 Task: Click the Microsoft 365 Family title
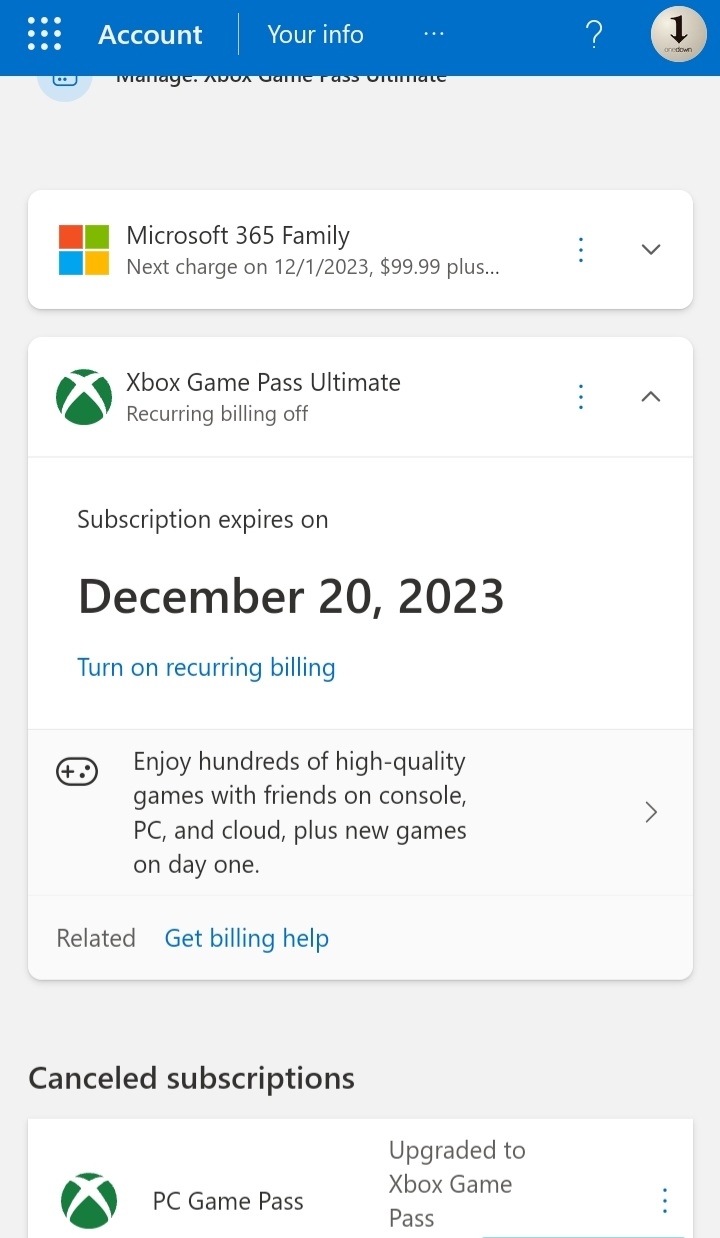pos(238,236)
